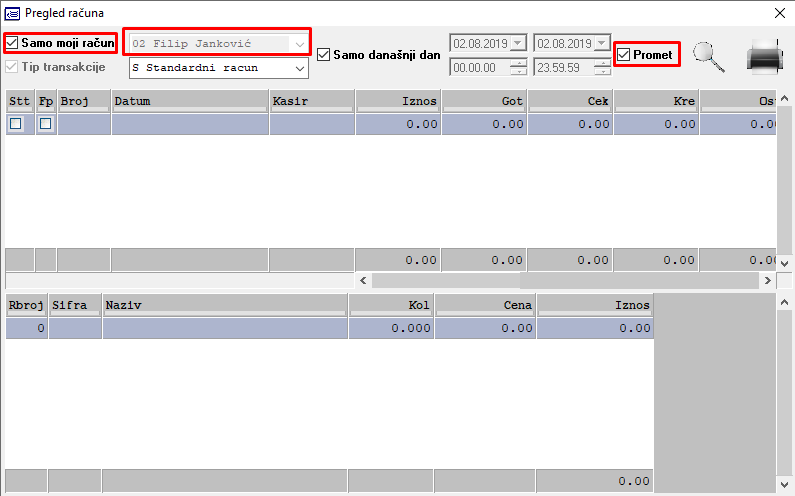Check the Fp column checkbox in first row
The height and width of the screenshot is (496, 795).
45,124
